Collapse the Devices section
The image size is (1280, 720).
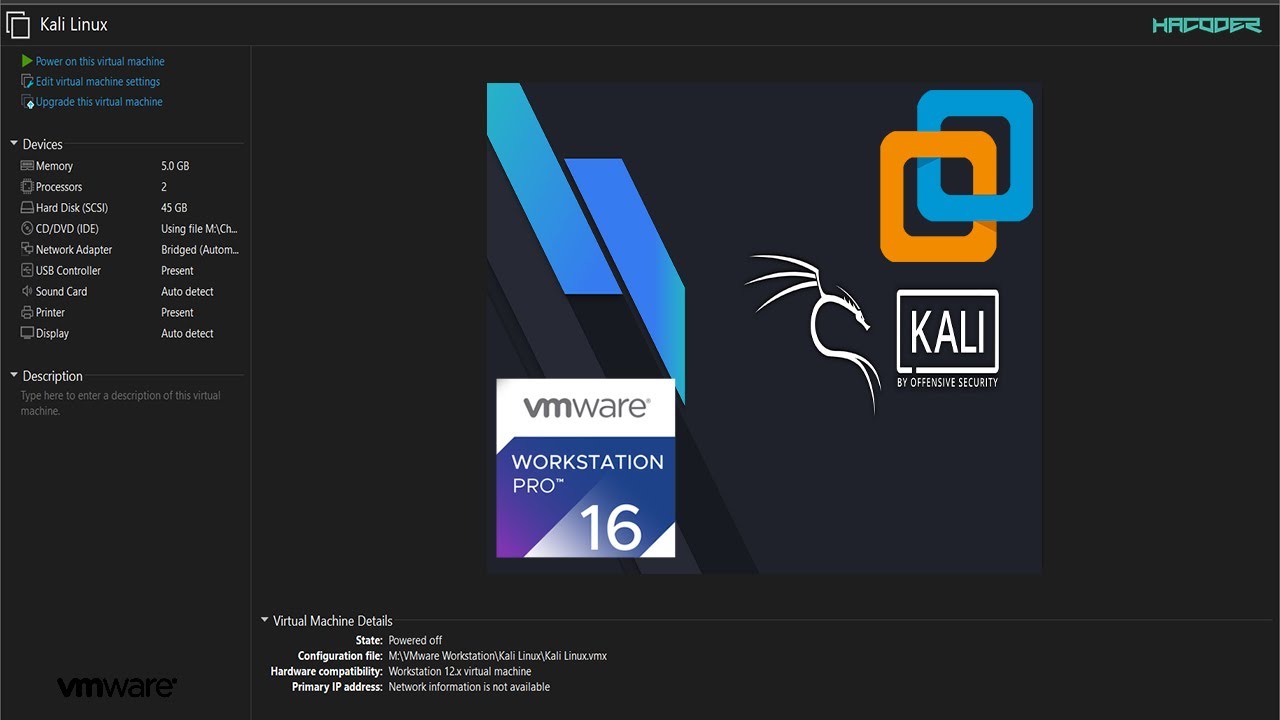coord(14,144)
